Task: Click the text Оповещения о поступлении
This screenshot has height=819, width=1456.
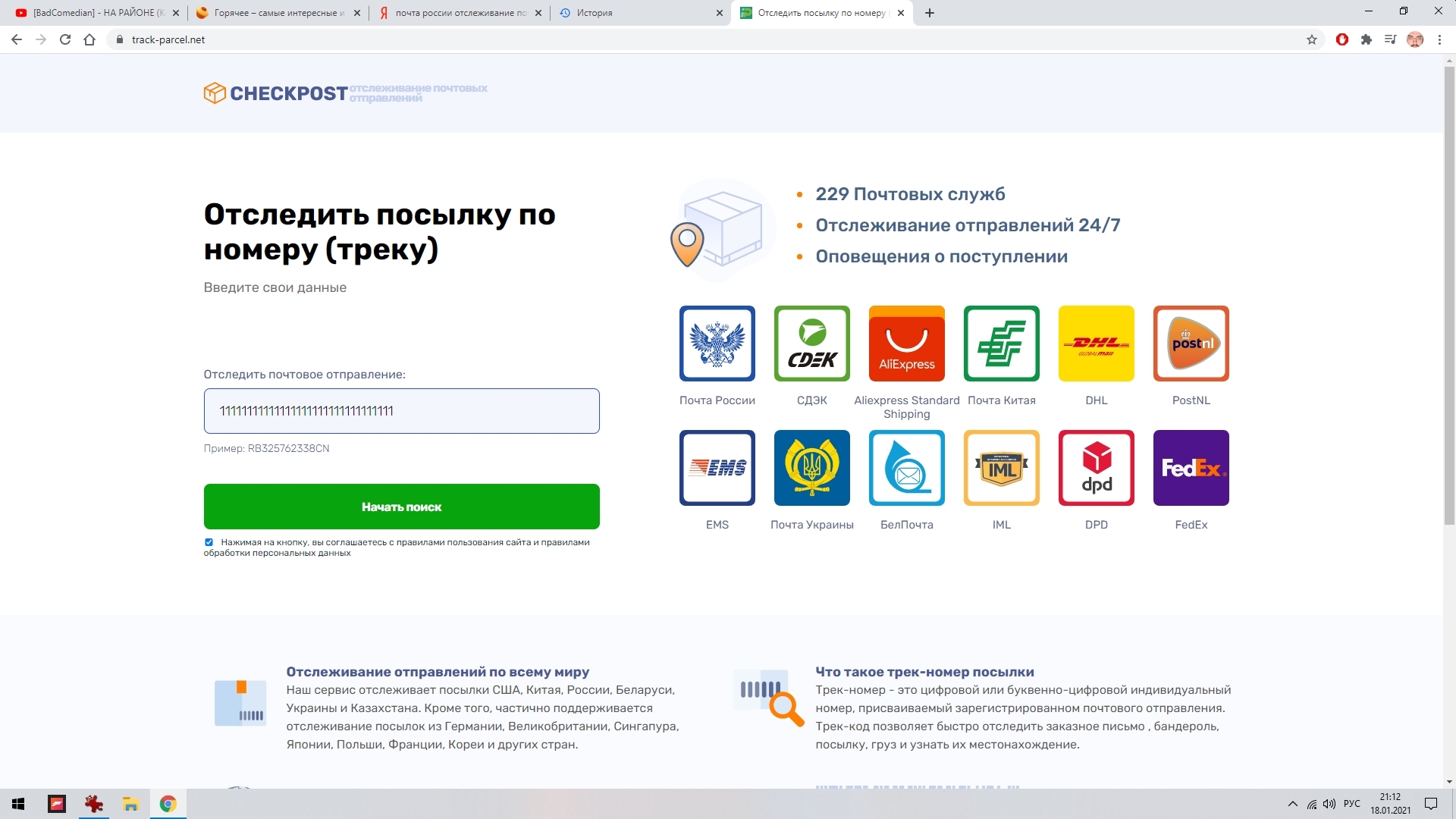Action: point(941,256)
